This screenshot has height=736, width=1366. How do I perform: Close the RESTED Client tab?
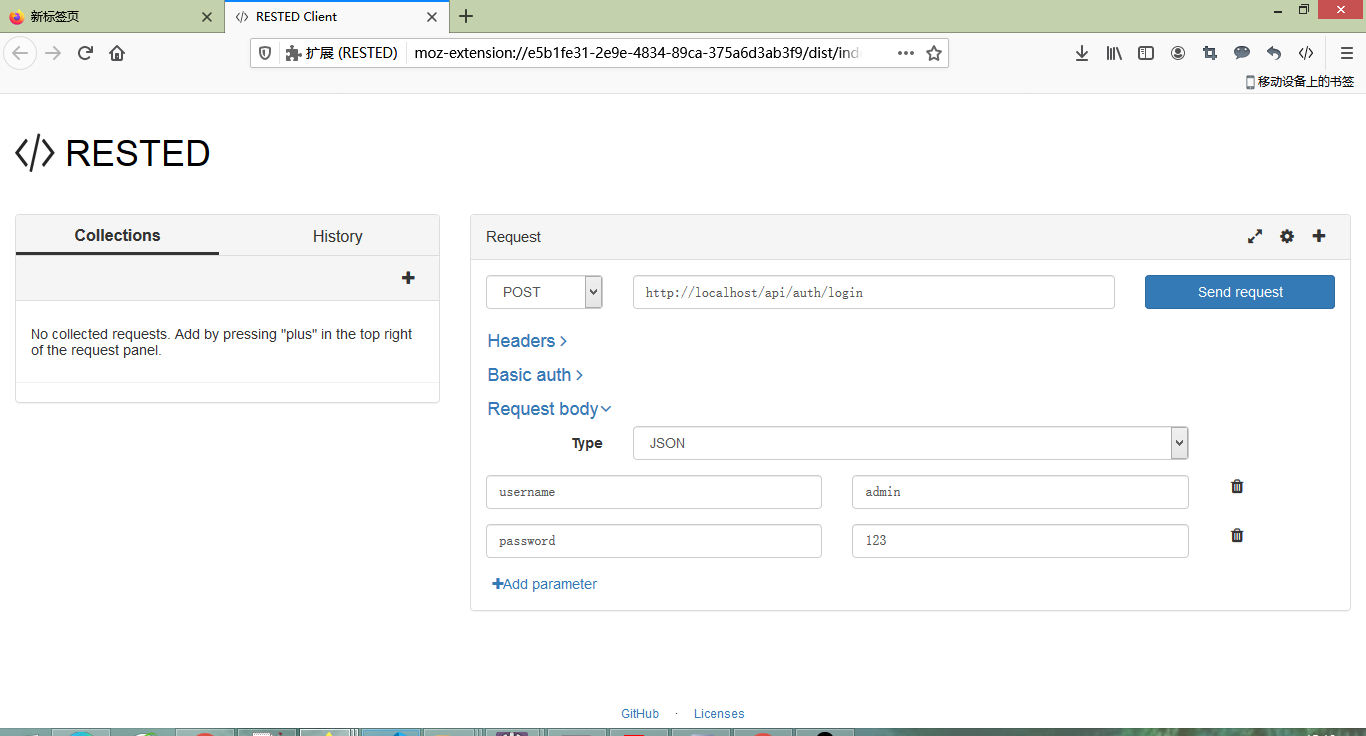click(432, 17)
